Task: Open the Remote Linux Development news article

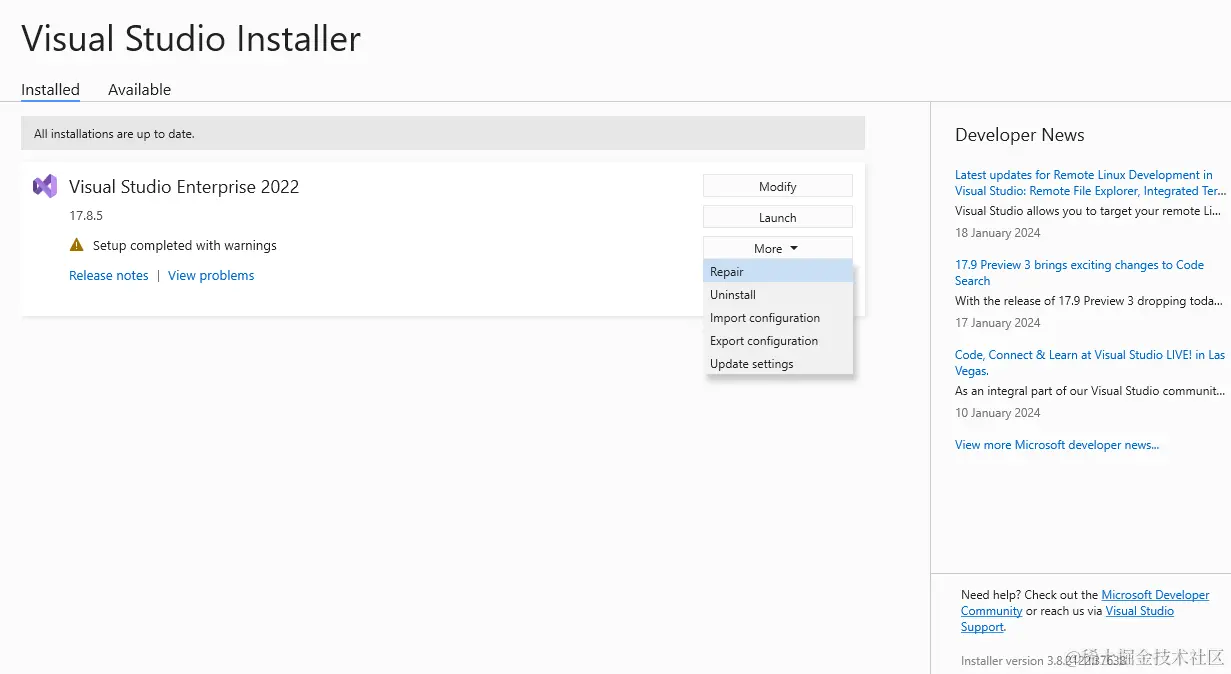Action: coord(1089,182)
